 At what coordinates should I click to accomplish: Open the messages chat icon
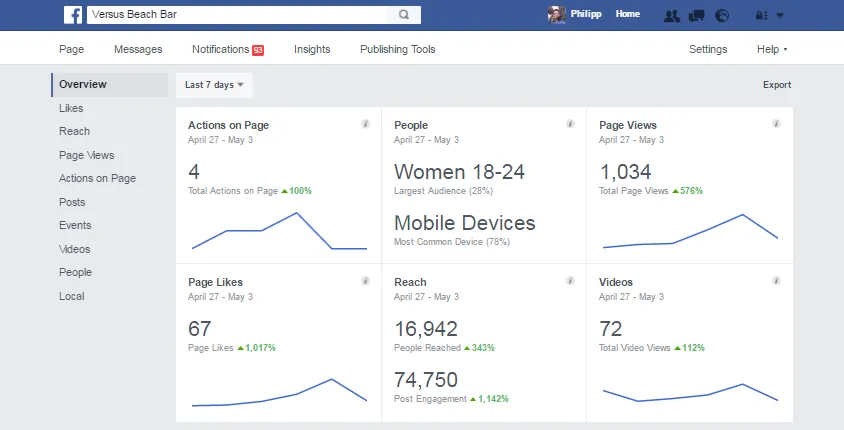tap(697, 16)
